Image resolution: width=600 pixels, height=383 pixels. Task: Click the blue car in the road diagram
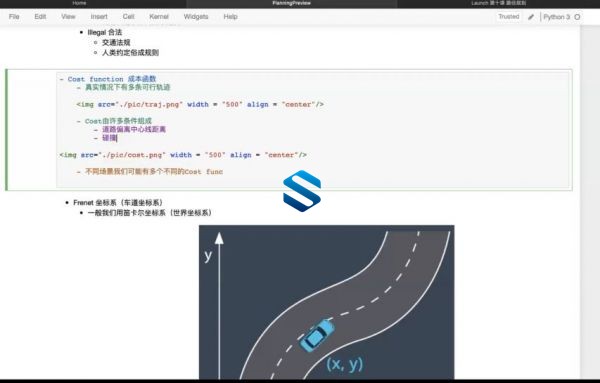[317, 335]
